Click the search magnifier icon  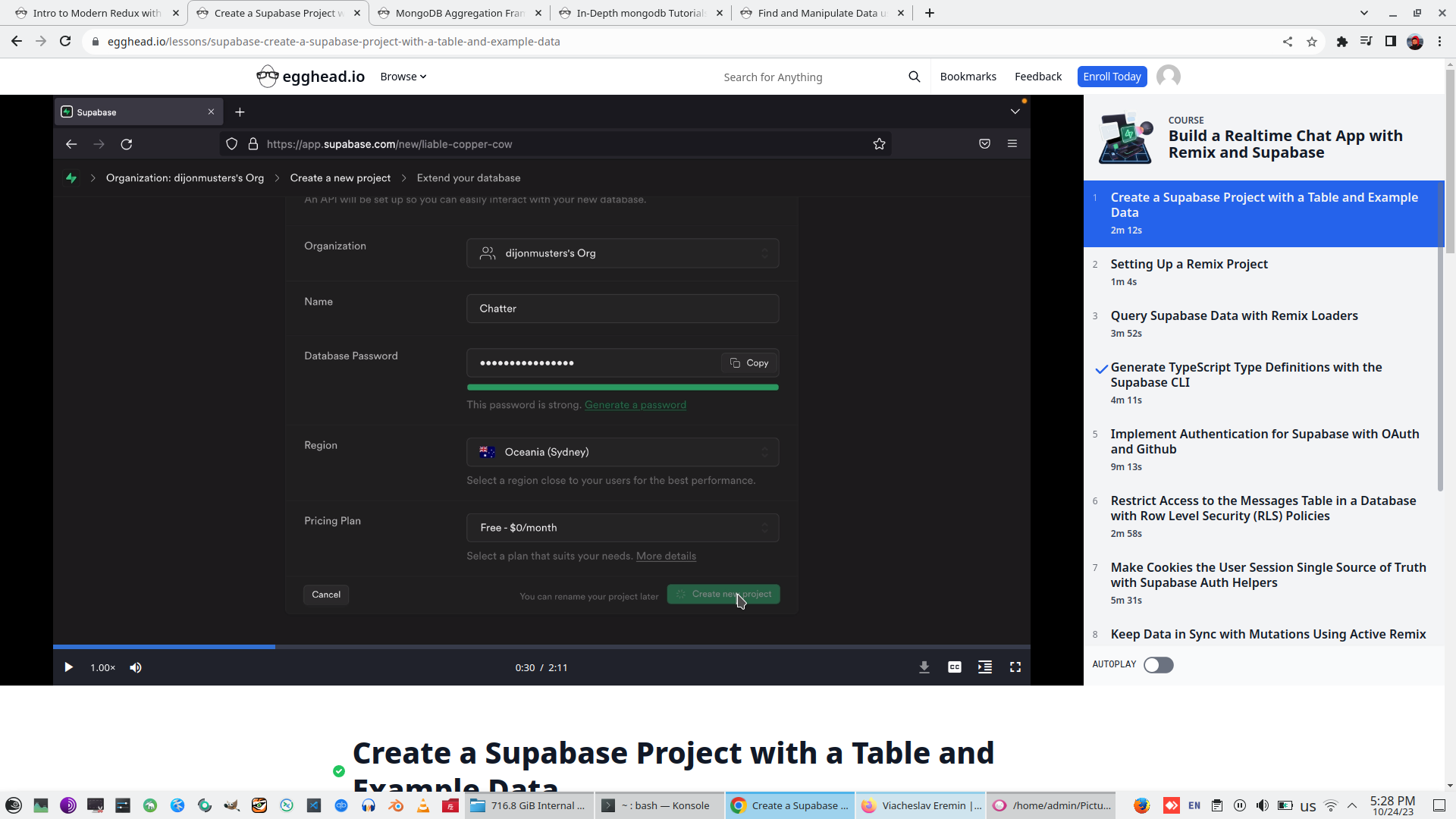point(914,77)
